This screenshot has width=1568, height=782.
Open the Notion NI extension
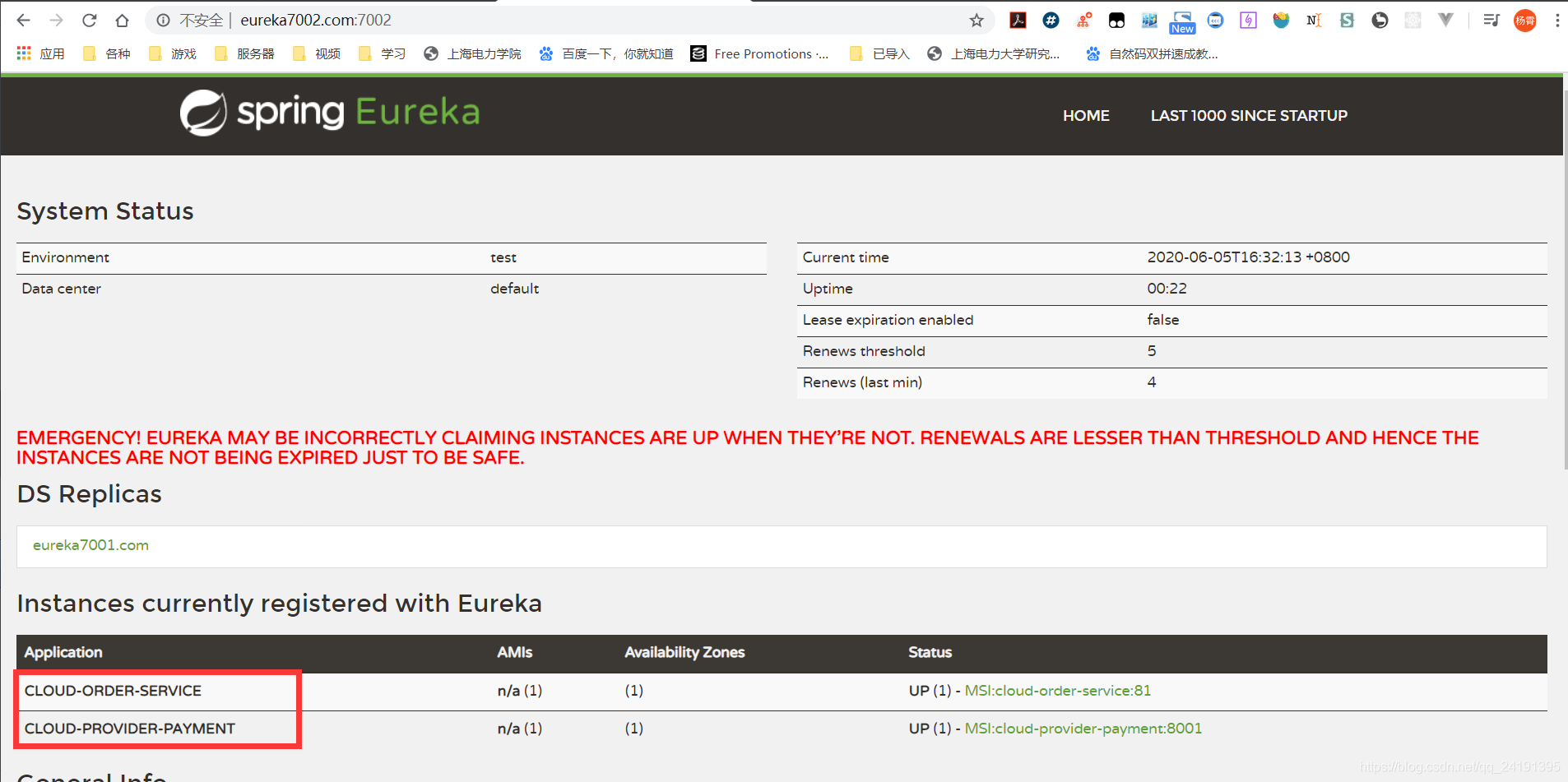point(1314,21)
